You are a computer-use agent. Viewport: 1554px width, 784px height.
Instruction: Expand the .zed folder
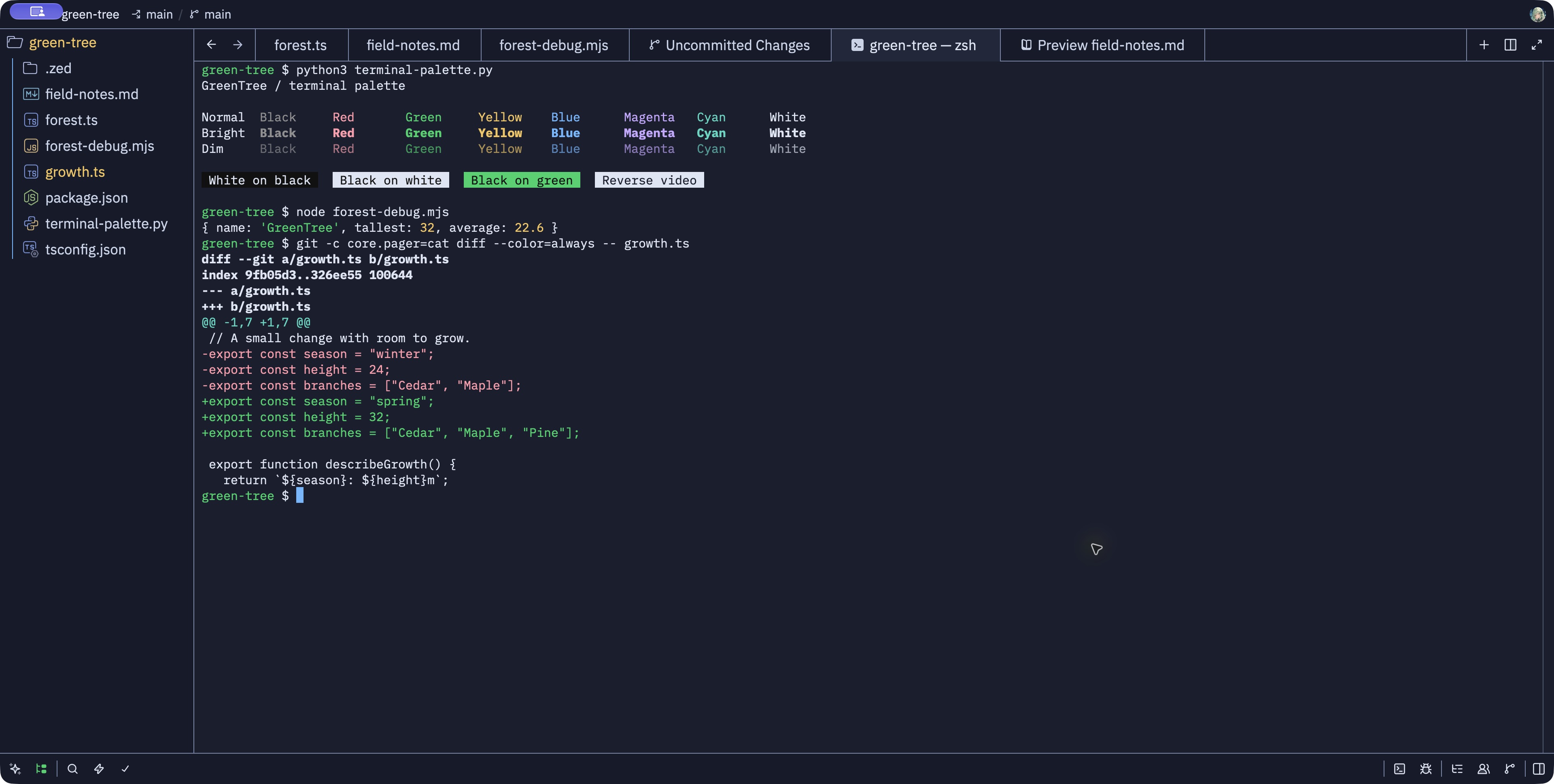pyautogui.click(x=97, y=68)
